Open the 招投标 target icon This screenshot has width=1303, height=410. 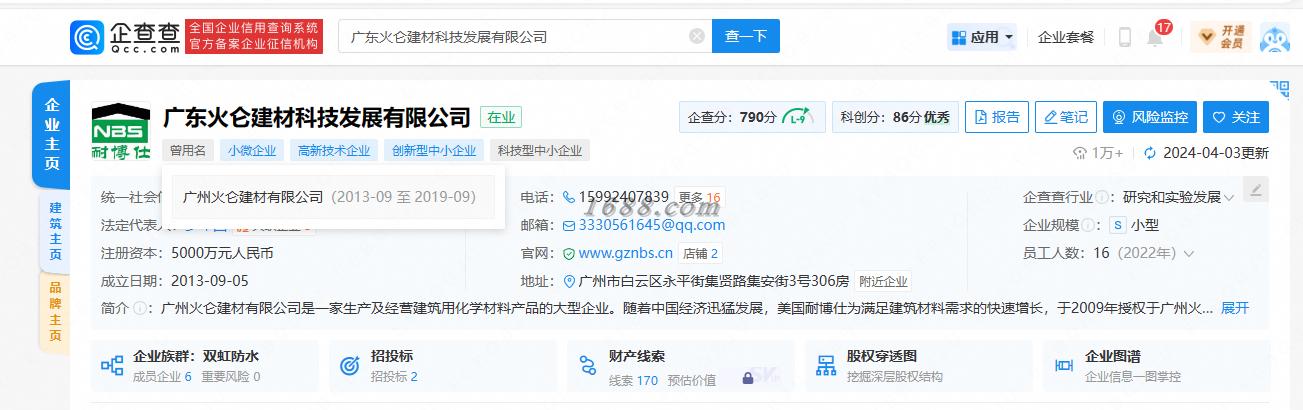(350, 366)
